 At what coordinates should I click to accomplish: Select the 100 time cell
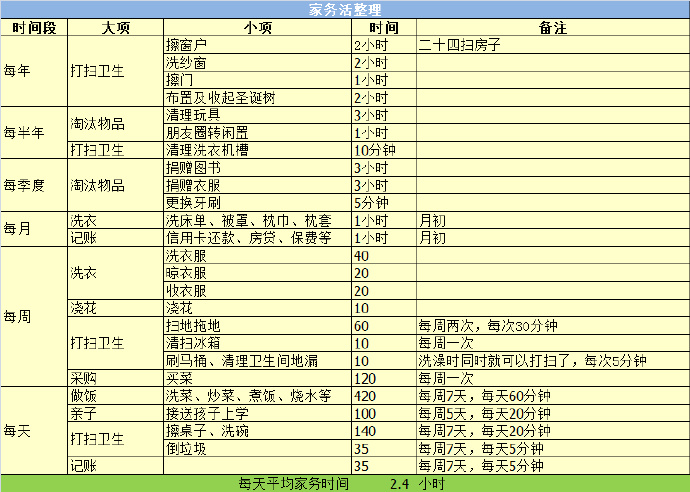pos(384,413)
